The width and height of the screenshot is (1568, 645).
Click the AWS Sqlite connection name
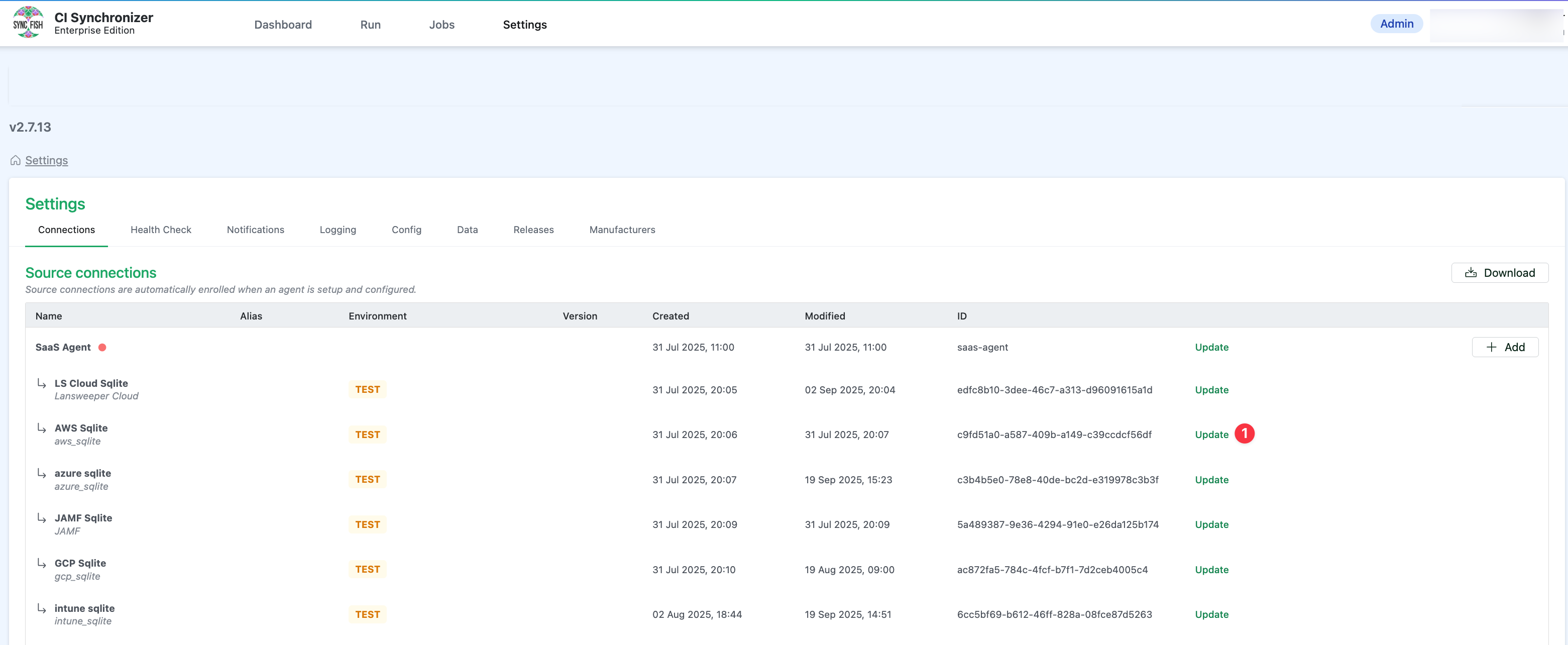[81, 428]
